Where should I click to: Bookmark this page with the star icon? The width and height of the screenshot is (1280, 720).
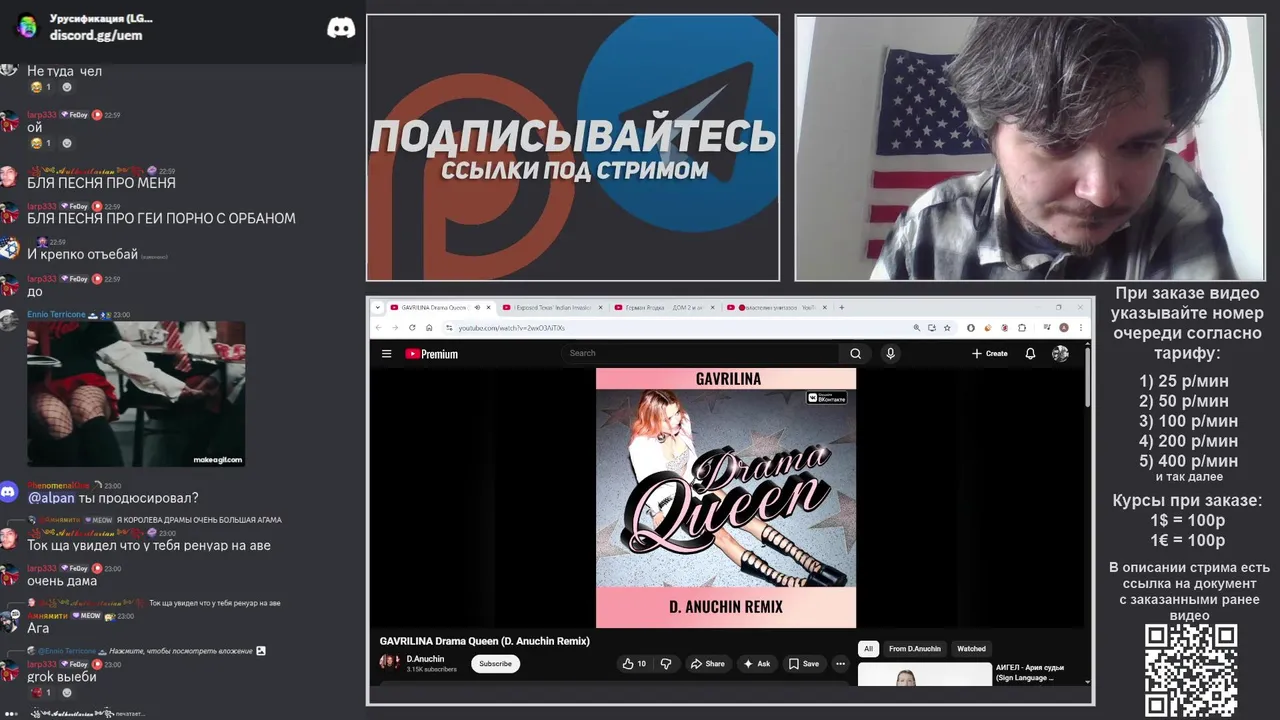click(x=947, y=328)
